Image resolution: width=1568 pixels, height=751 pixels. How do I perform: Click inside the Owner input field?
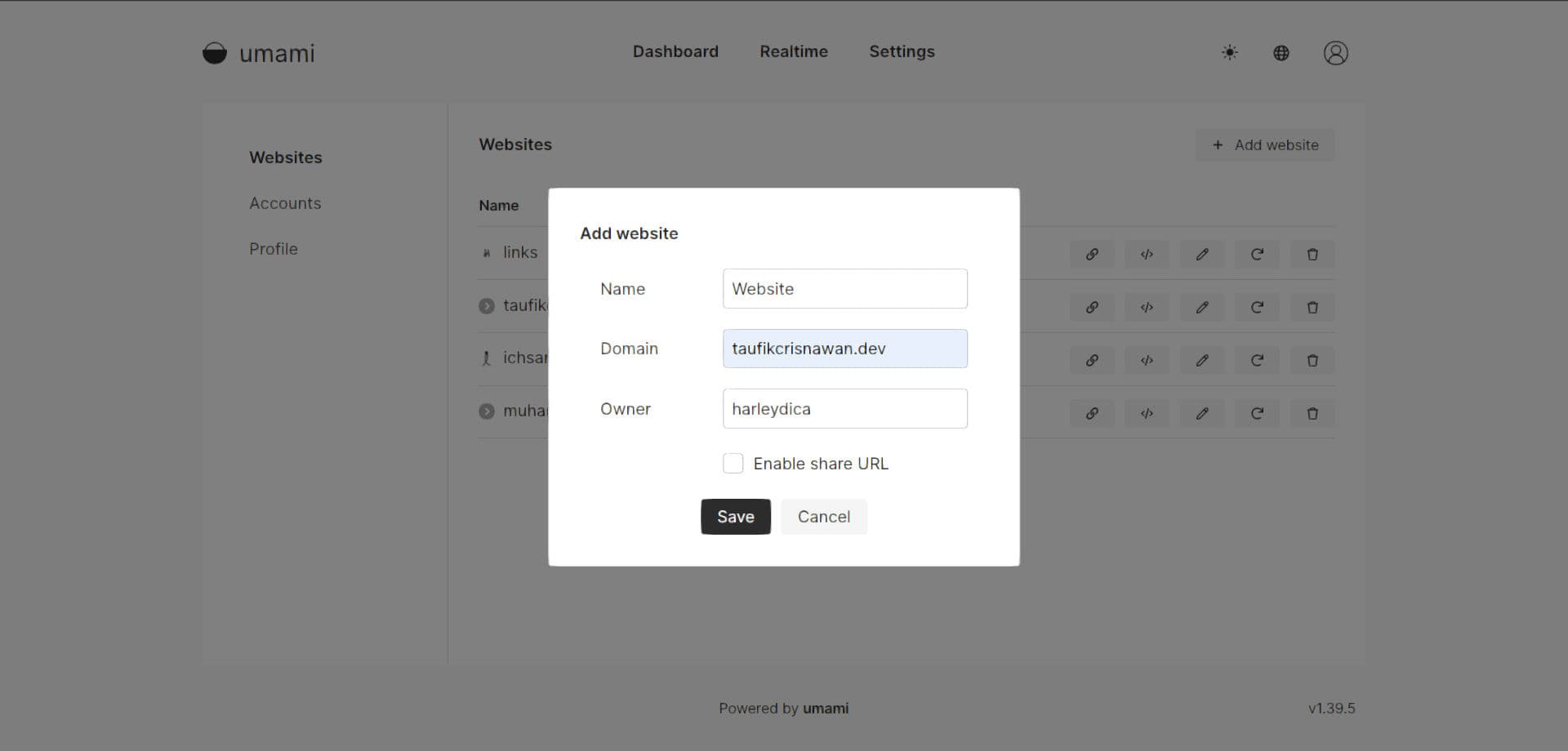tap(844, 408)
